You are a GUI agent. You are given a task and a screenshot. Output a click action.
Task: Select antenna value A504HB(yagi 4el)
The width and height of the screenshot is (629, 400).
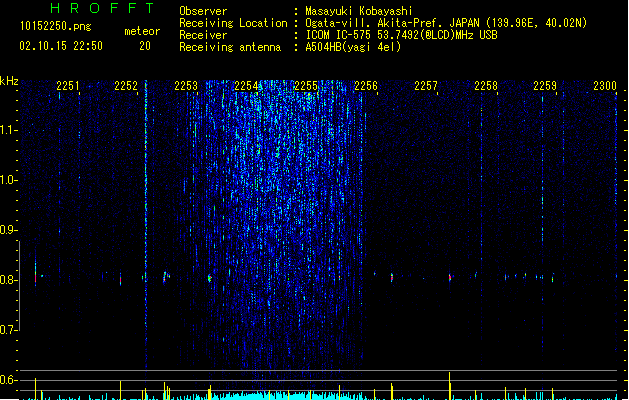[353, 47]
